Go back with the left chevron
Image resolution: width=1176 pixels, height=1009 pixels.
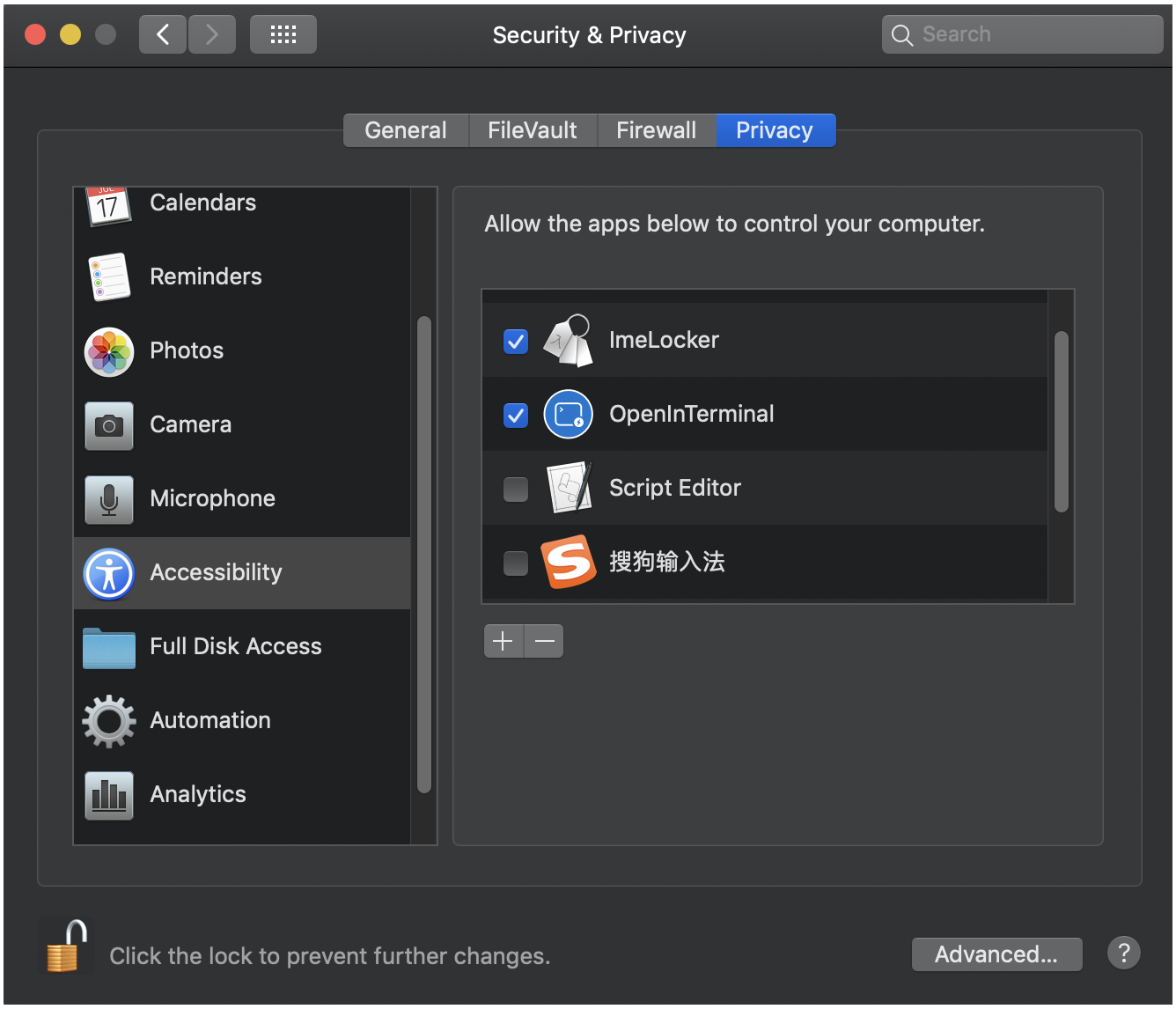pyautogui.click(x=163, y=34)
